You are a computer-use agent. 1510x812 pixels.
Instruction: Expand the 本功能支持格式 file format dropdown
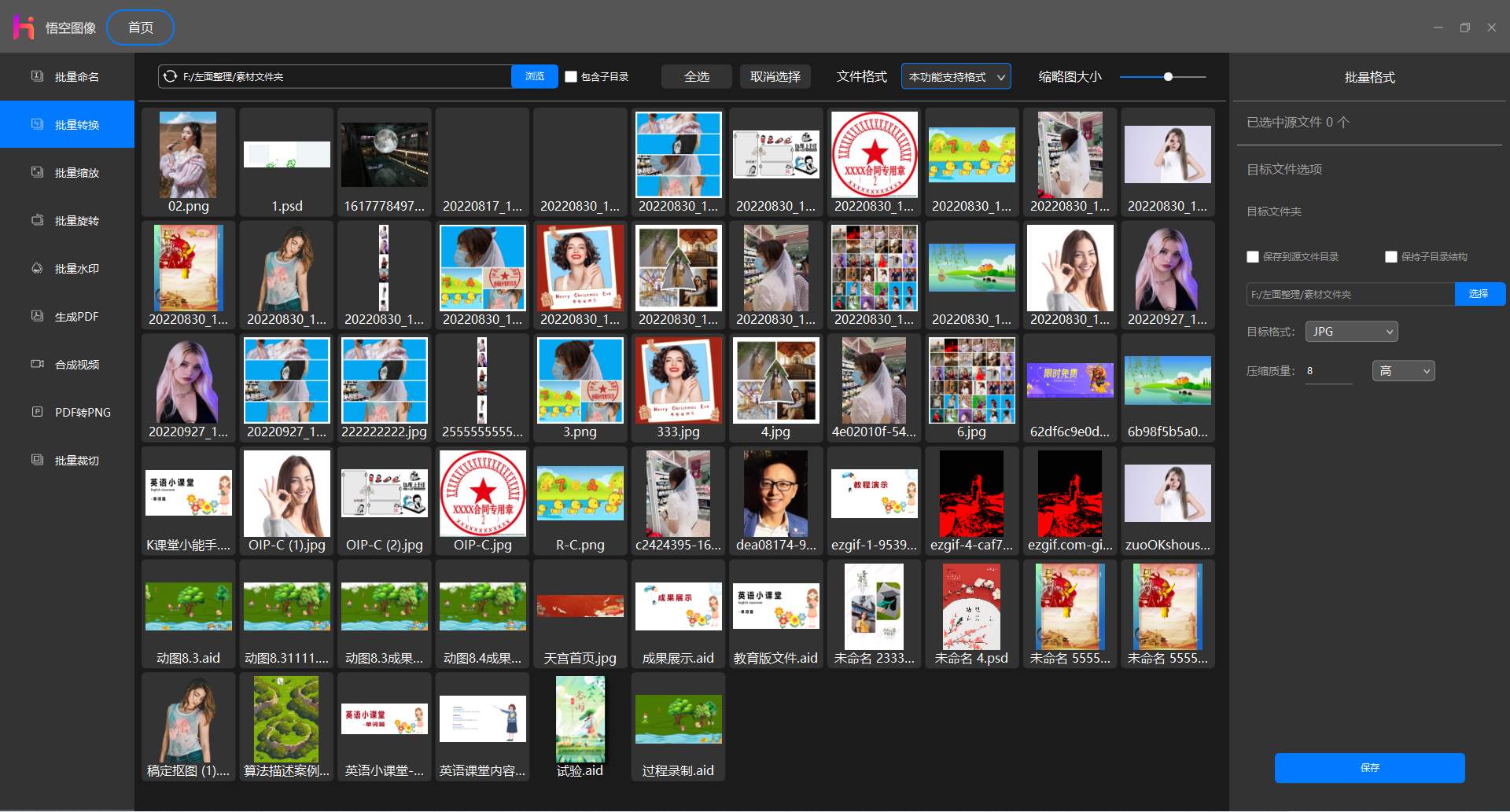click(956, 77)
